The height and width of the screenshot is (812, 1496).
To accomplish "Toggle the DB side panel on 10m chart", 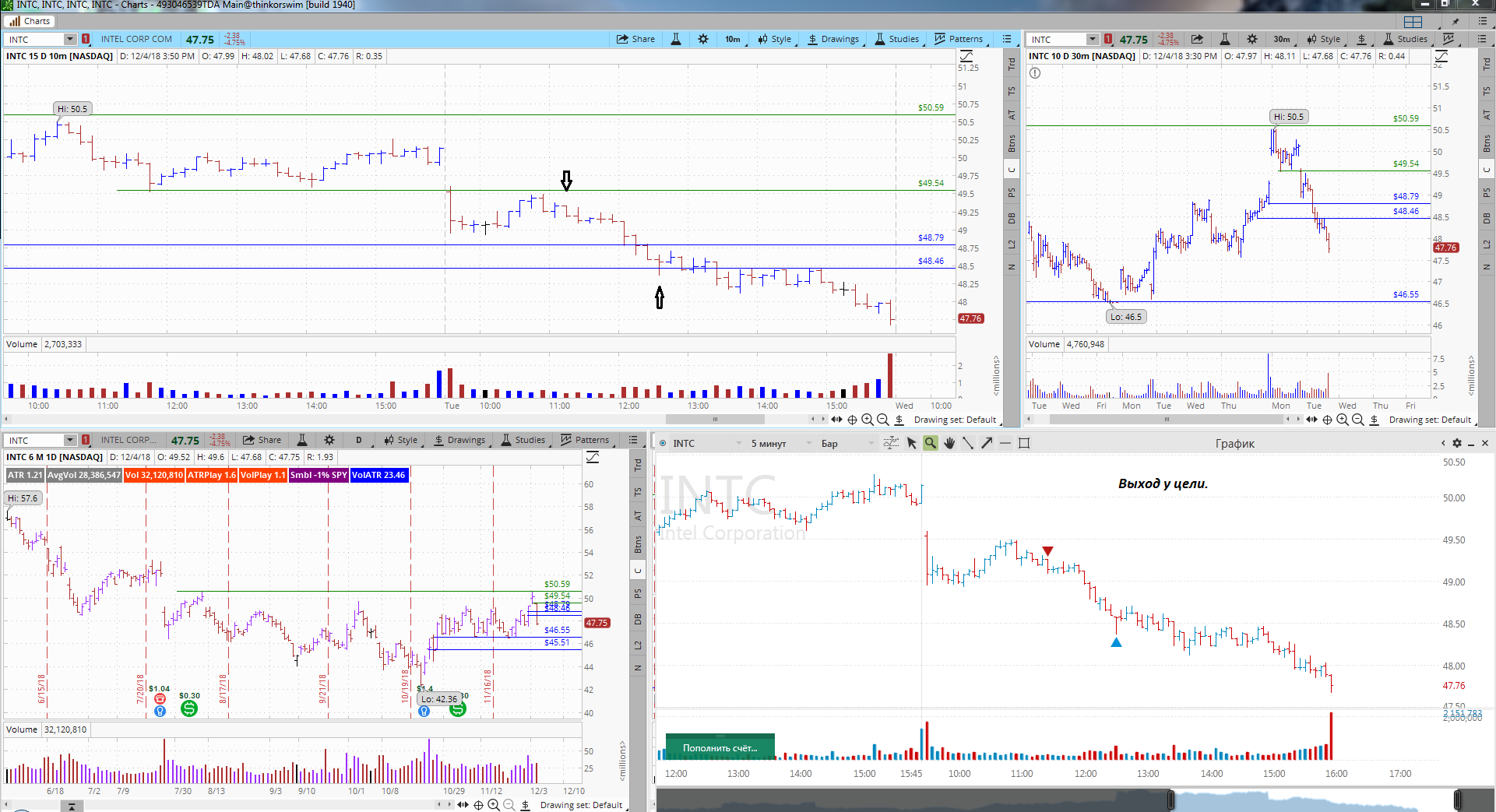I will (x=1012, y=218).
